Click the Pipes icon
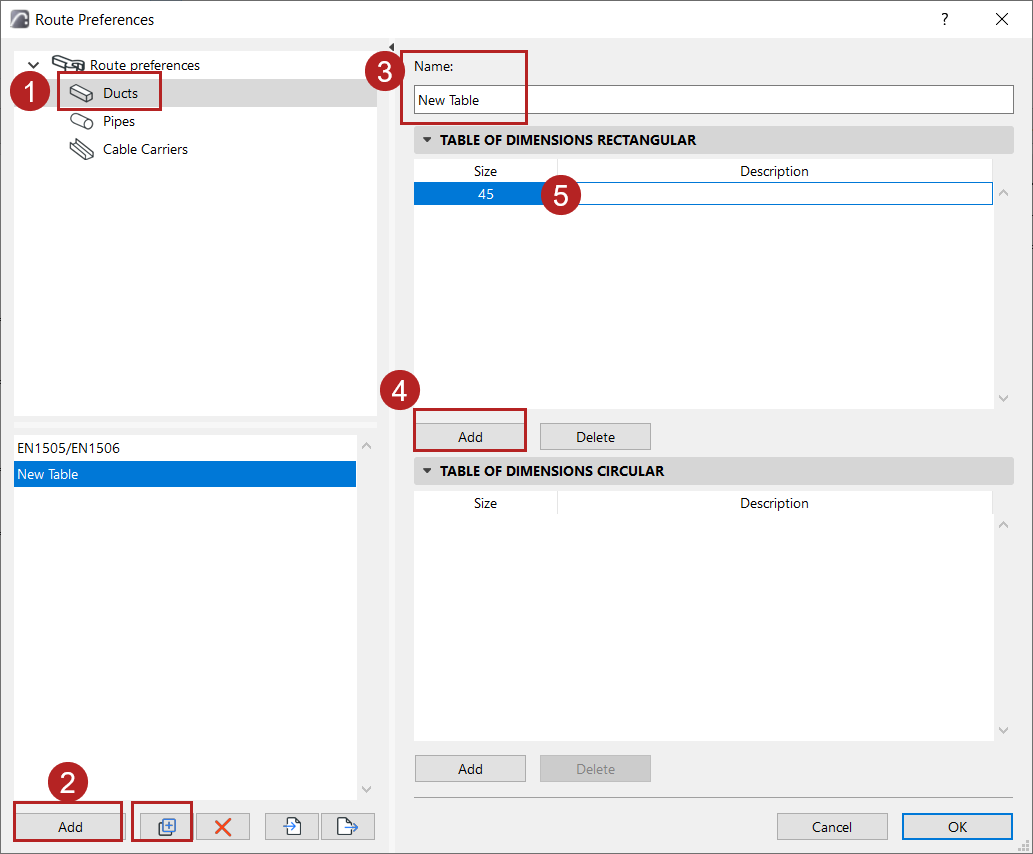 82,121
